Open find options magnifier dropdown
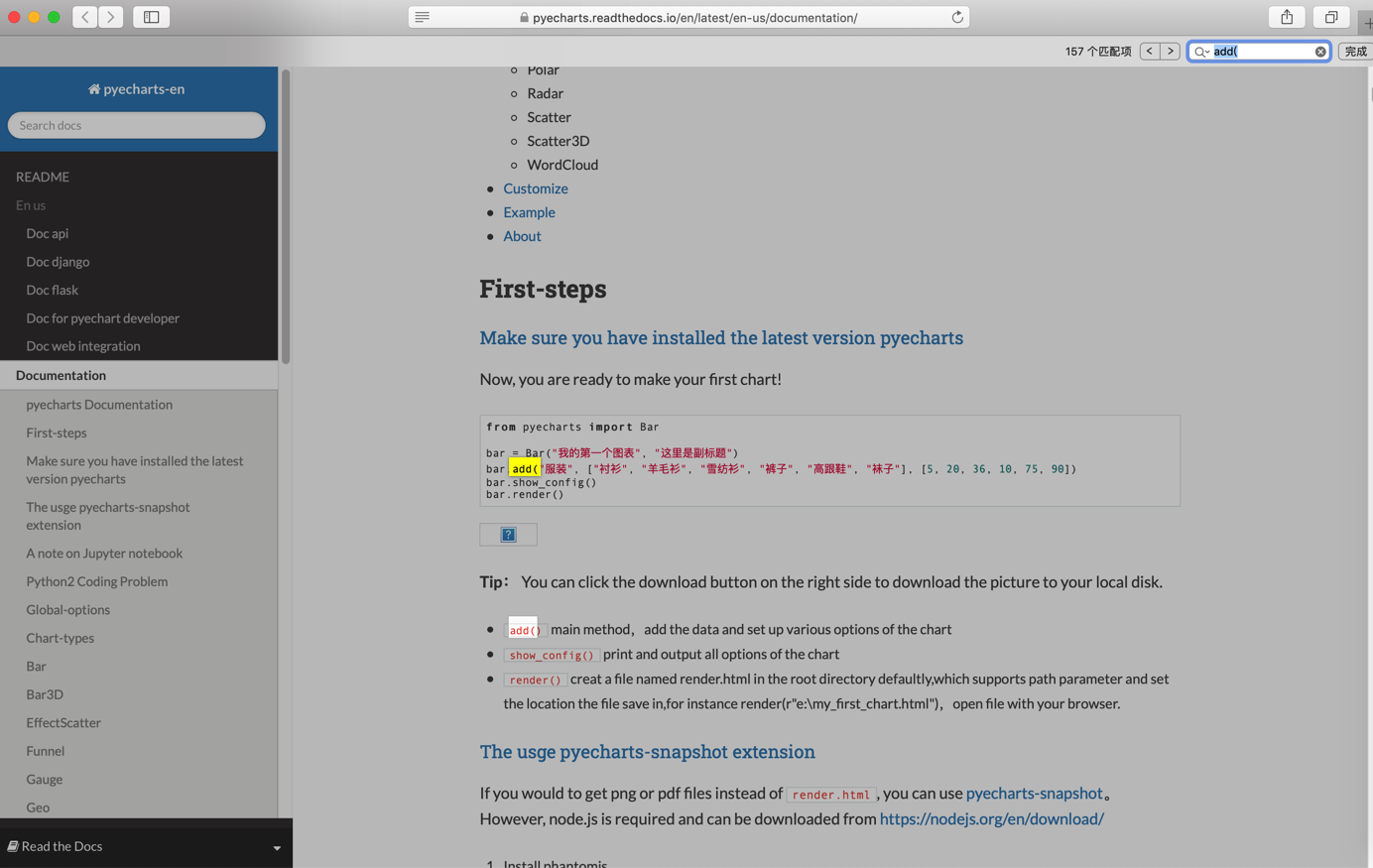1373x868 pixels. click(x=1201, y=52)
